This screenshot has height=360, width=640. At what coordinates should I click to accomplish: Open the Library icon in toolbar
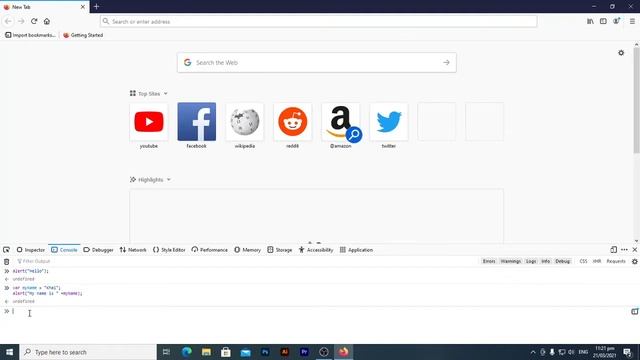(590, 21)
